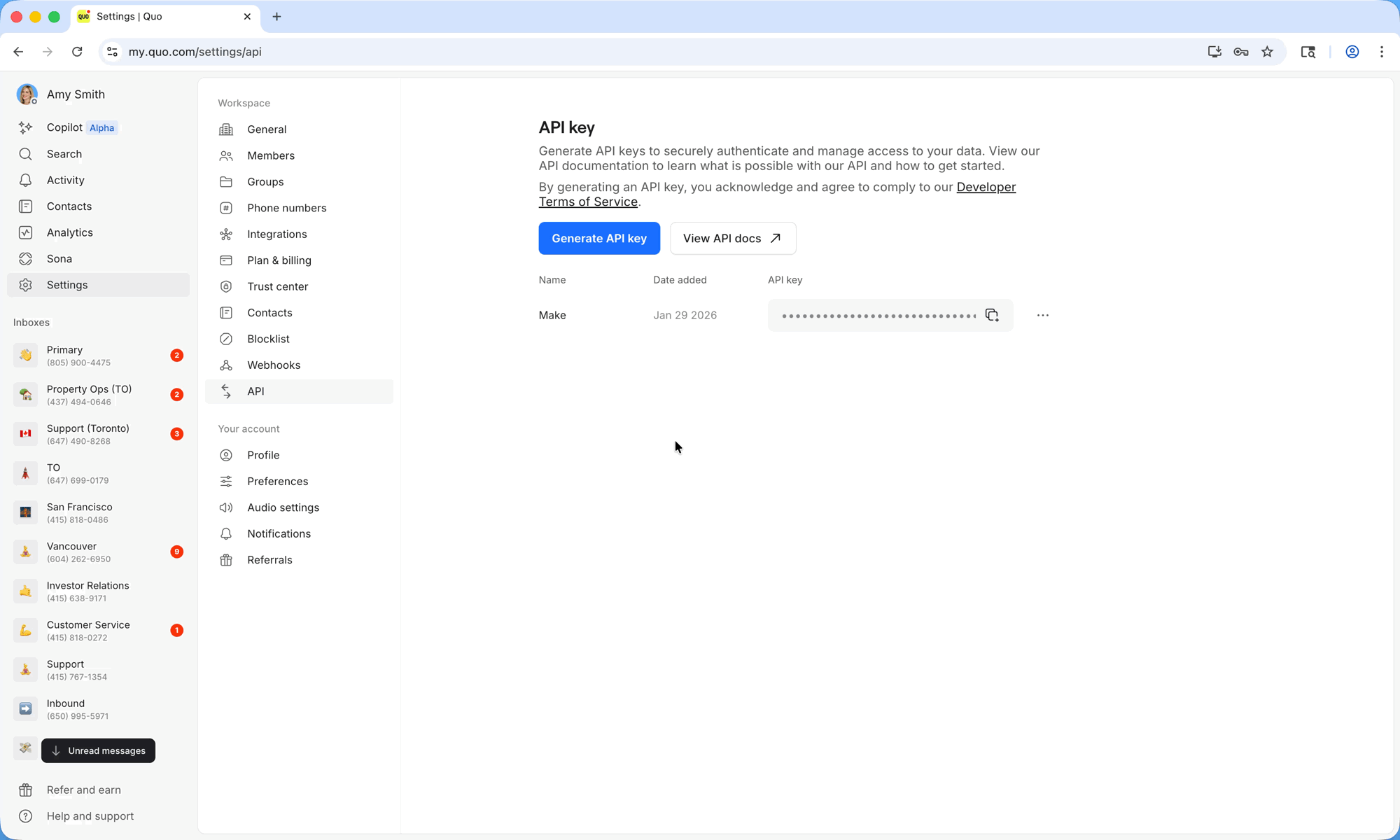Open the Activity bell icon

tap(25, 180)
